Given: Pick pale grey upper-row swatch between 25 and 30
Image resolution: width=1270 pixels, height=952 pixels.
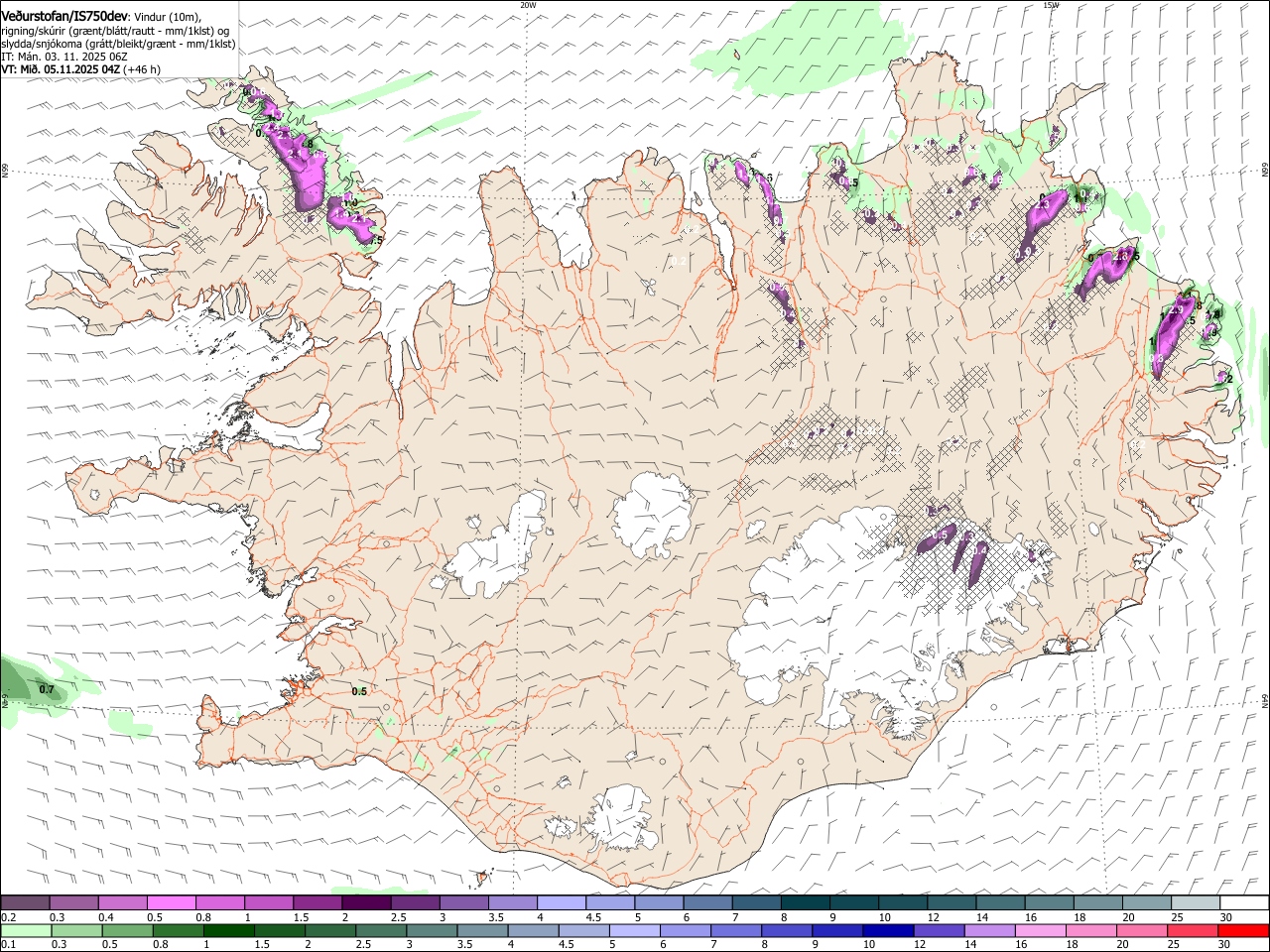Looking at the screenshot, I should point(1195,903).
